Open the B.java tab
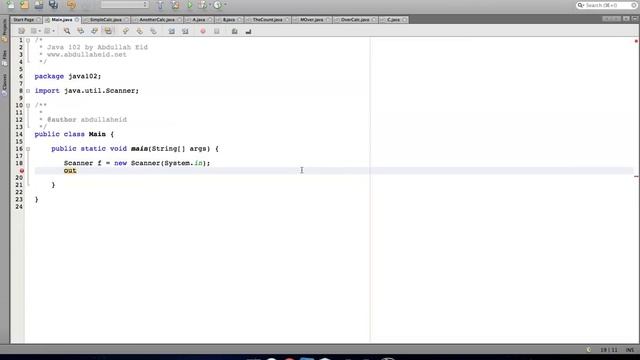The width and height of the screenshot is (640, 360). (229, 20)
